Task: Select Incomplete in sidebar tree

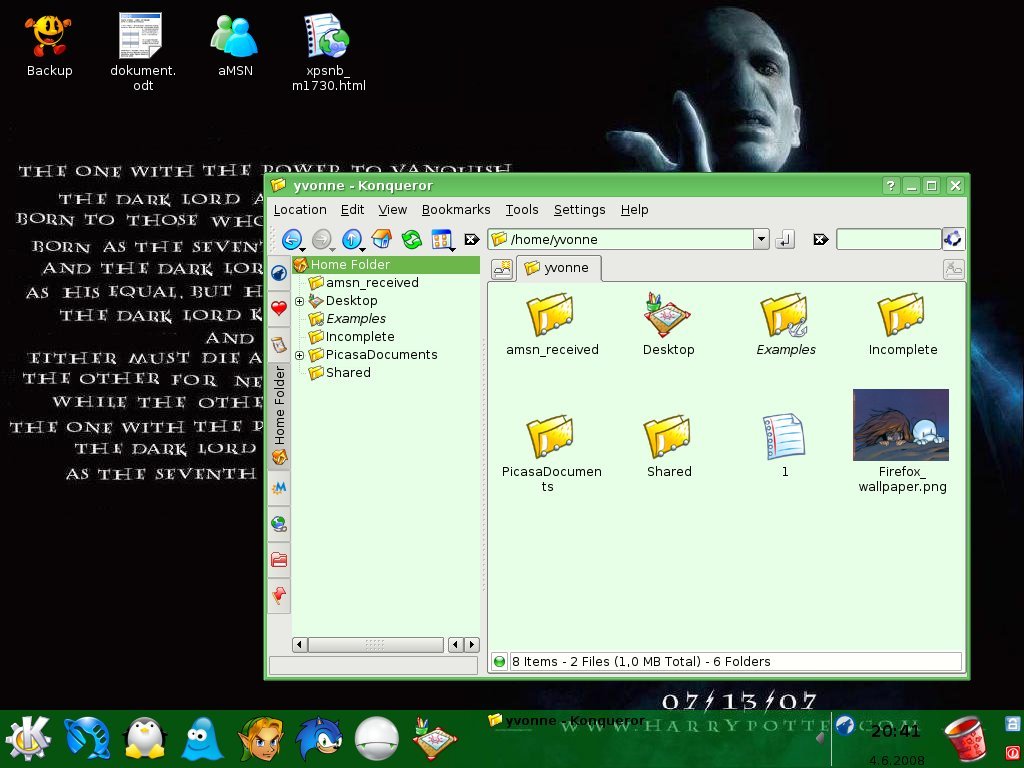Action: click(359, 337)
